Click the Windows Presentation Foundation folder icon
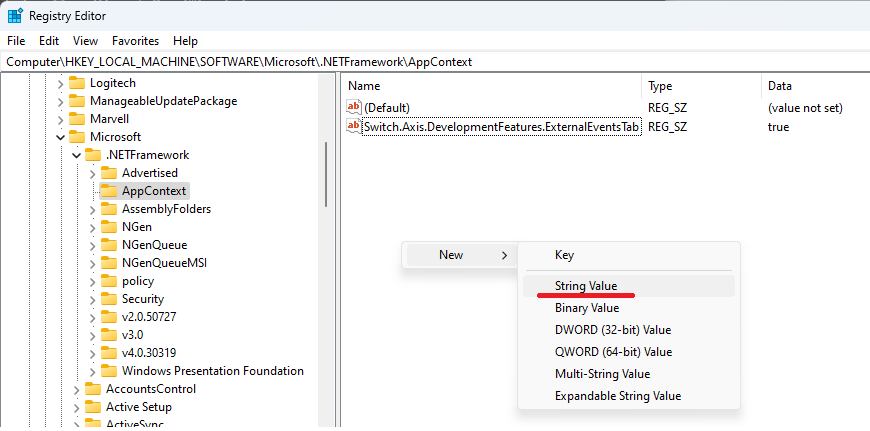 (109, 371)
